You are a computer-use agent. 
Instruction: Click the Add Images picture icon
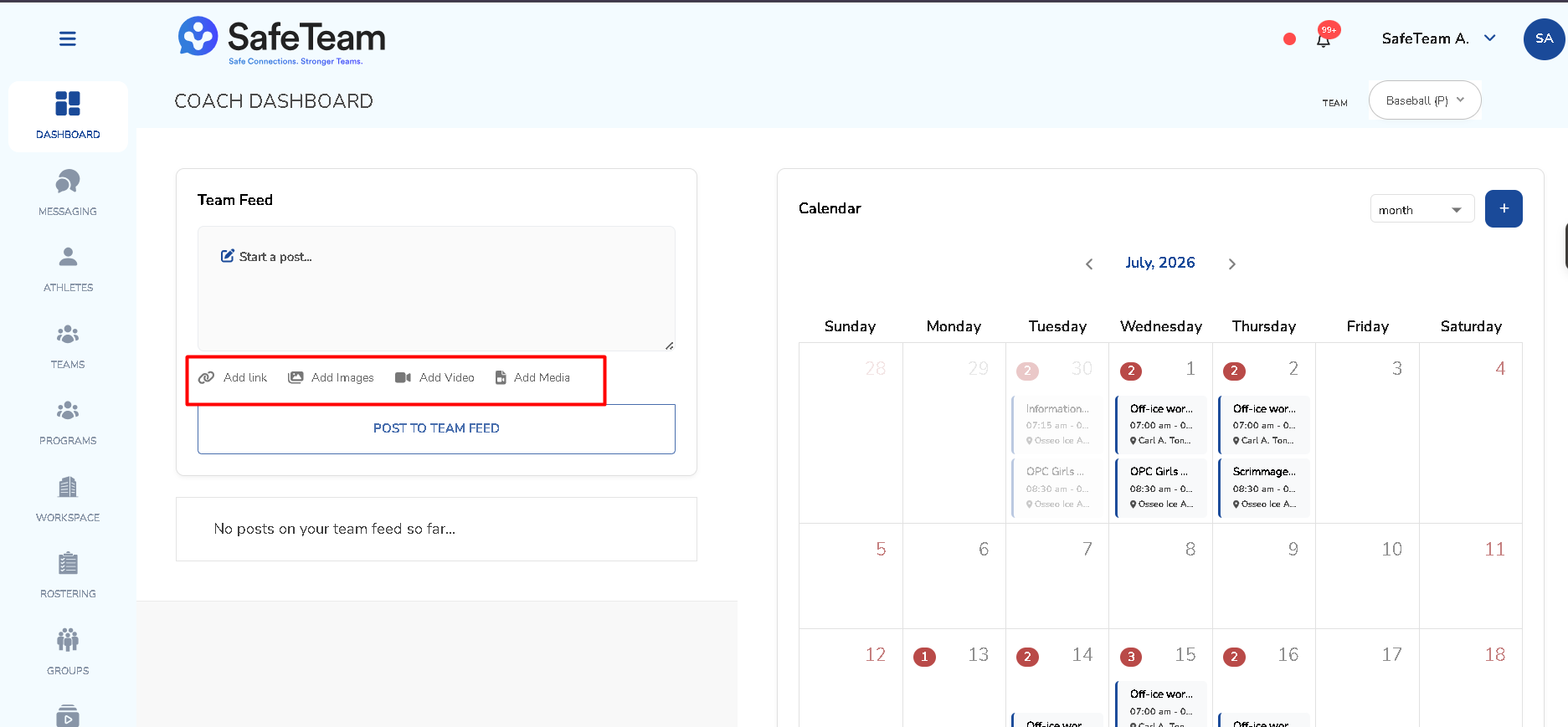pos(296,377)
